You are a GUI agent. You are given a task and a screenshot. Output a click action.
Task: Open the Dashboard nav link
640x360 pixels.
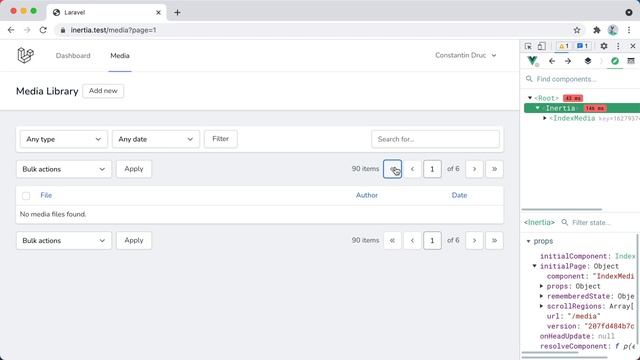73,56
